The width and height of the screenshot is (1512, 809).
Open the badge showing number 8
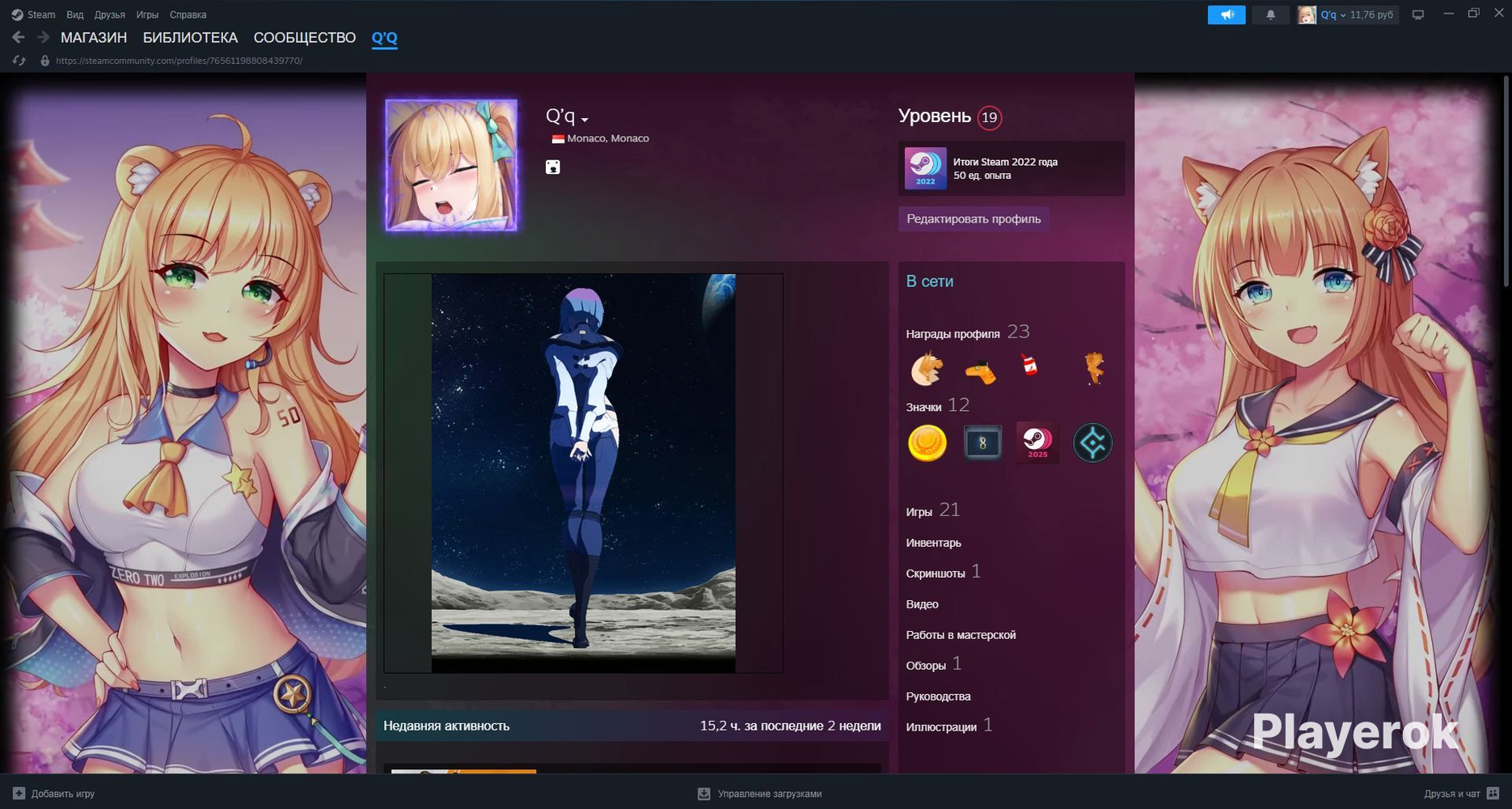pos(982,443)
